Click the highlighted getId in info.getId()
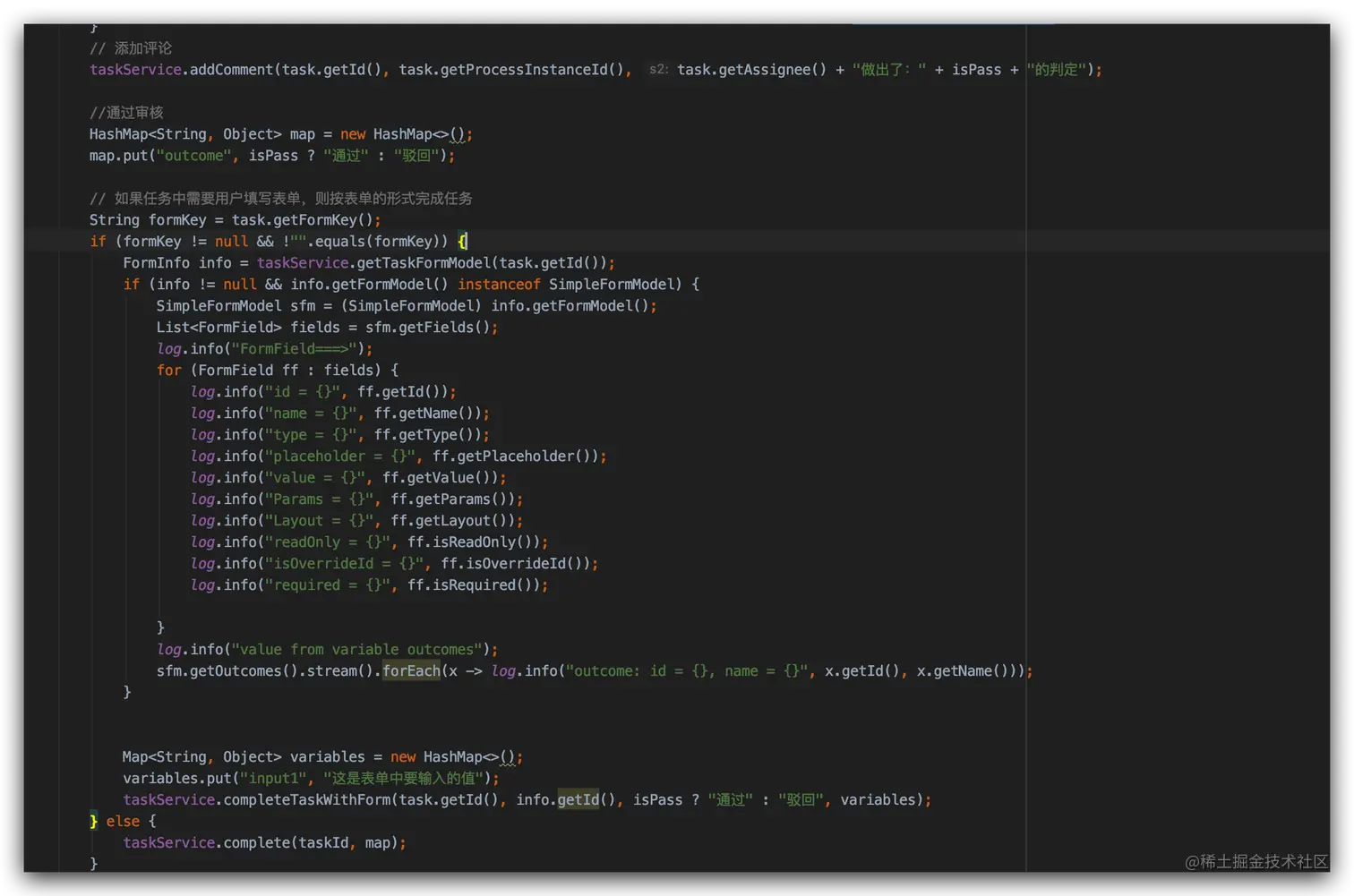This screenshot has height=896, width=1354. click(x=578, y=800)
